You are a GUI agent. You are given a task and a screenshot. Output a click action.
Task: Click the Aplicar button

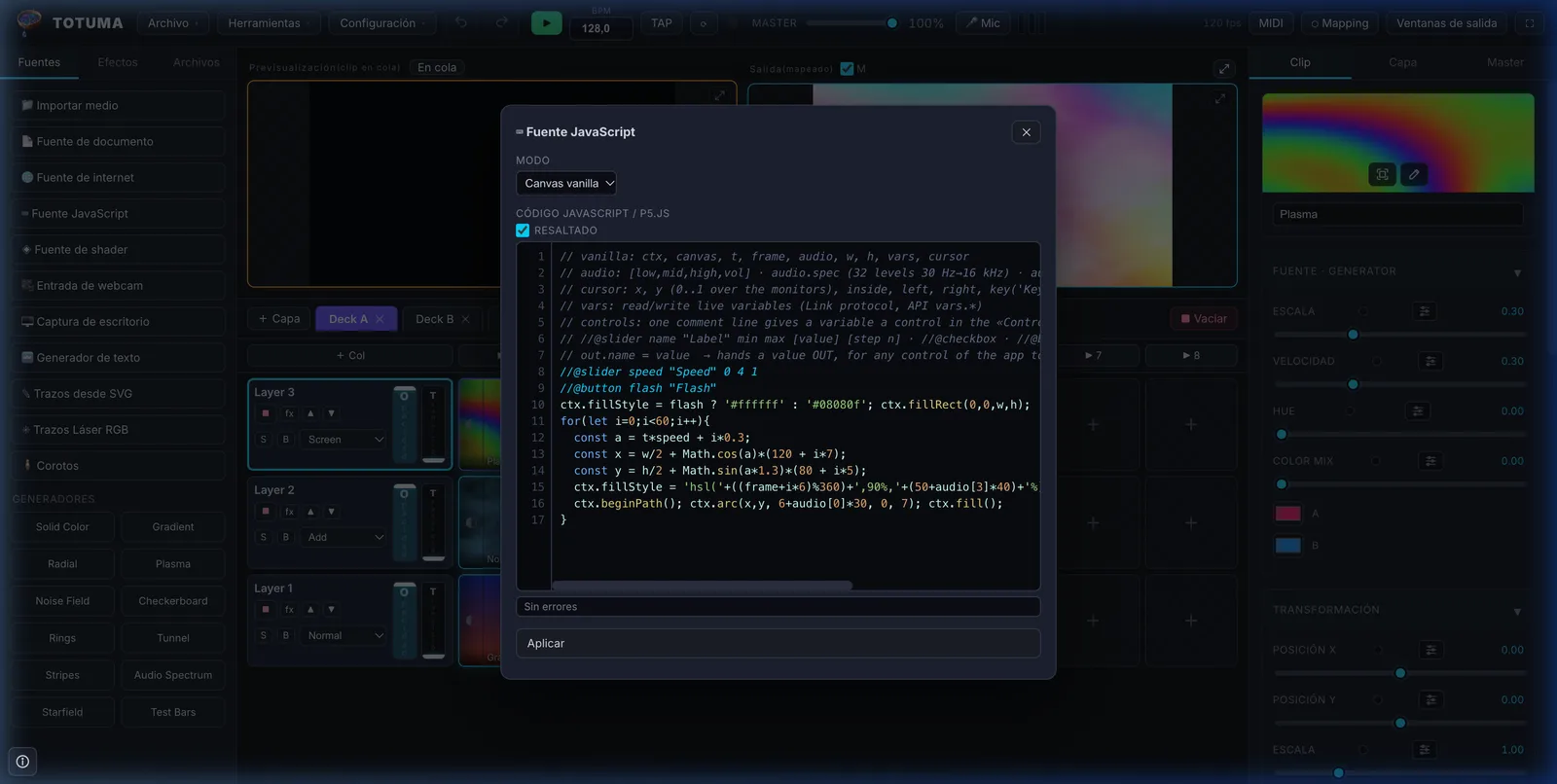click(778, 643)
